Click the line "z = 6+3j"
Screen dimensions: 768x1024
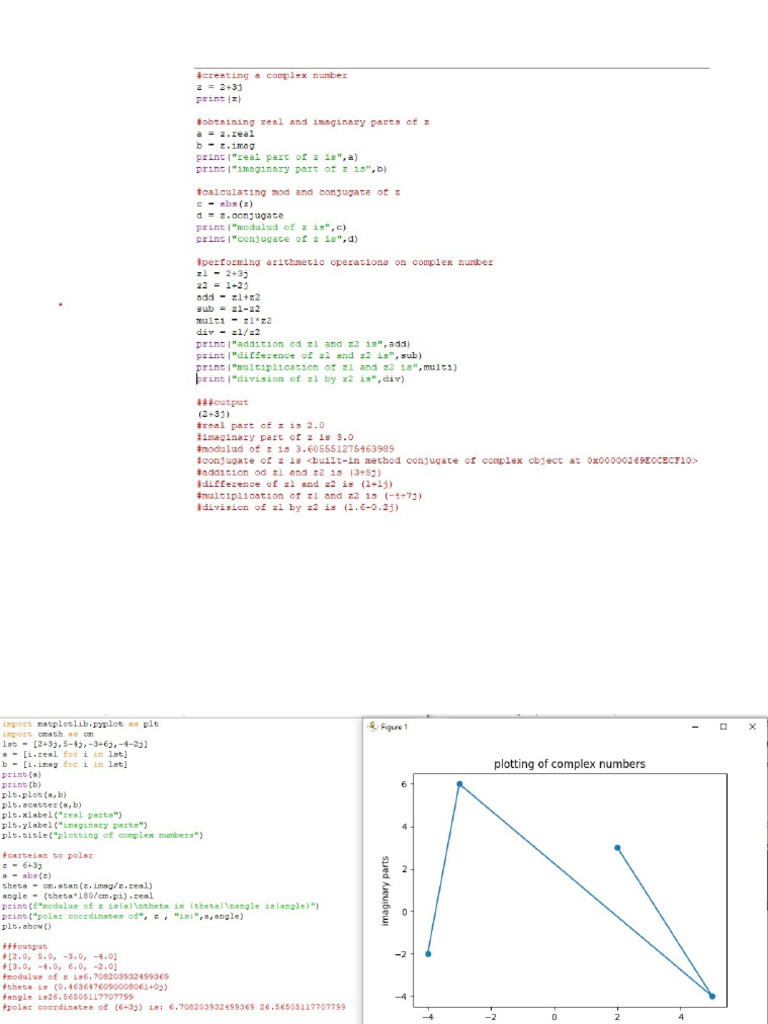(23, 866)
